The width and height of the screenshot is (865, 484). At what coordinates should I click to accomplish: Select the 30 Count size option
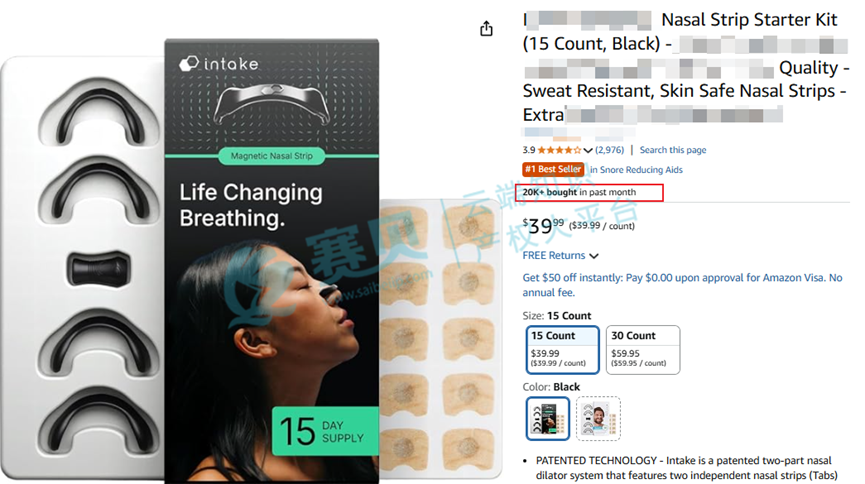(643, 350)
